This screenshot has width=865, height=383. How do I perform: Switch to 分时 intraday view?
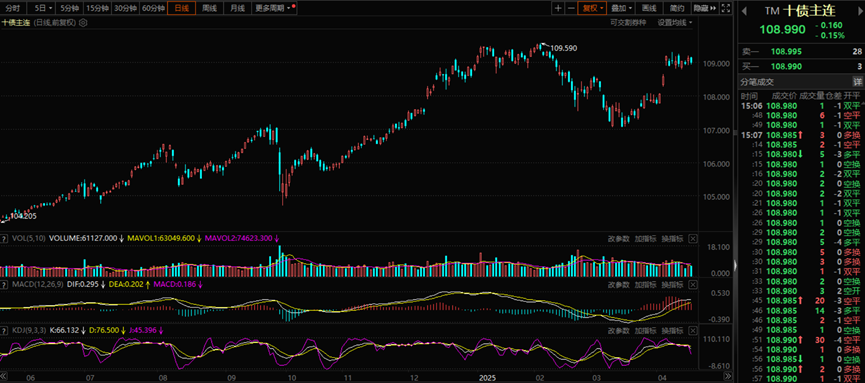point(13,8)
